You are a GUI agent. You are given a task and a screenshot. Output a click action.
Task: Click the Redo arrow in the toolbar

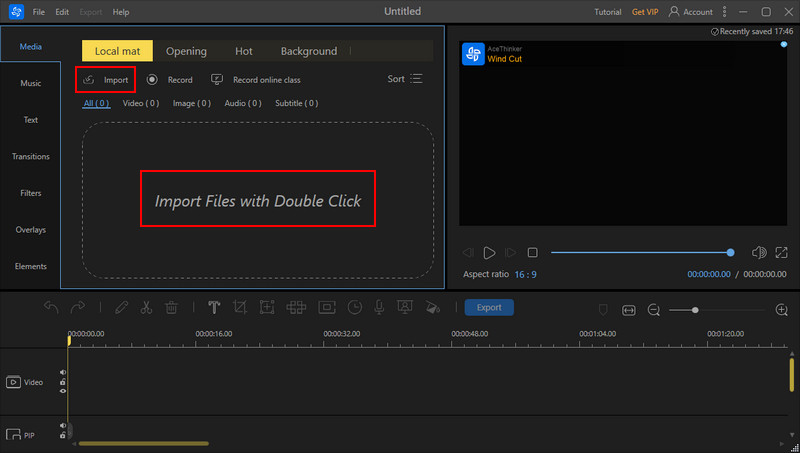78,307
